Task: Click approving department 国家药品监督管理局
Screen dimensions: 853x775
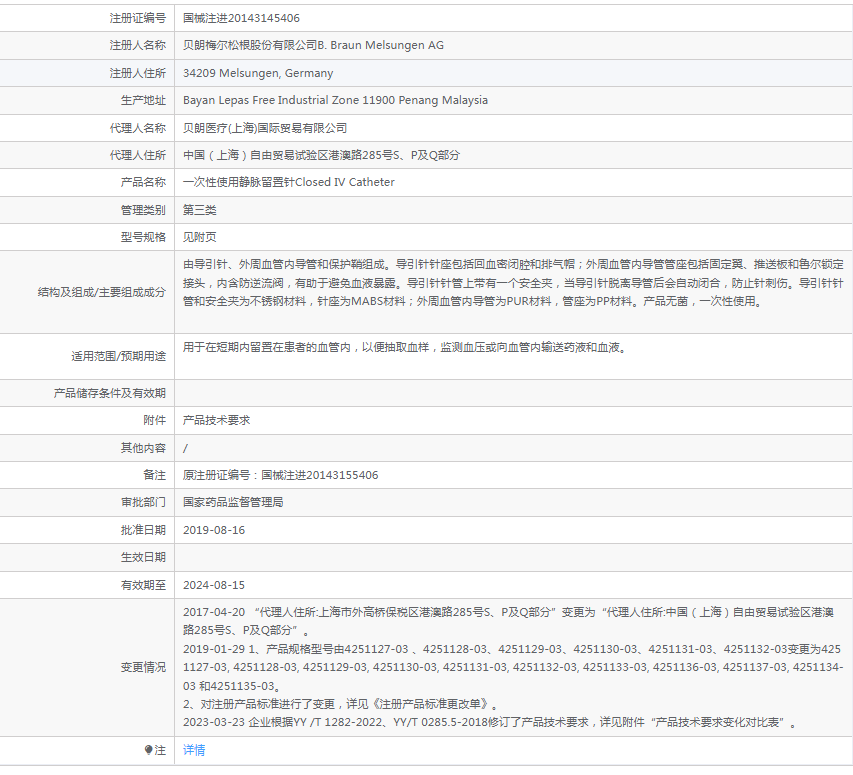Action: pyautogui.click(x=233, y=502)
